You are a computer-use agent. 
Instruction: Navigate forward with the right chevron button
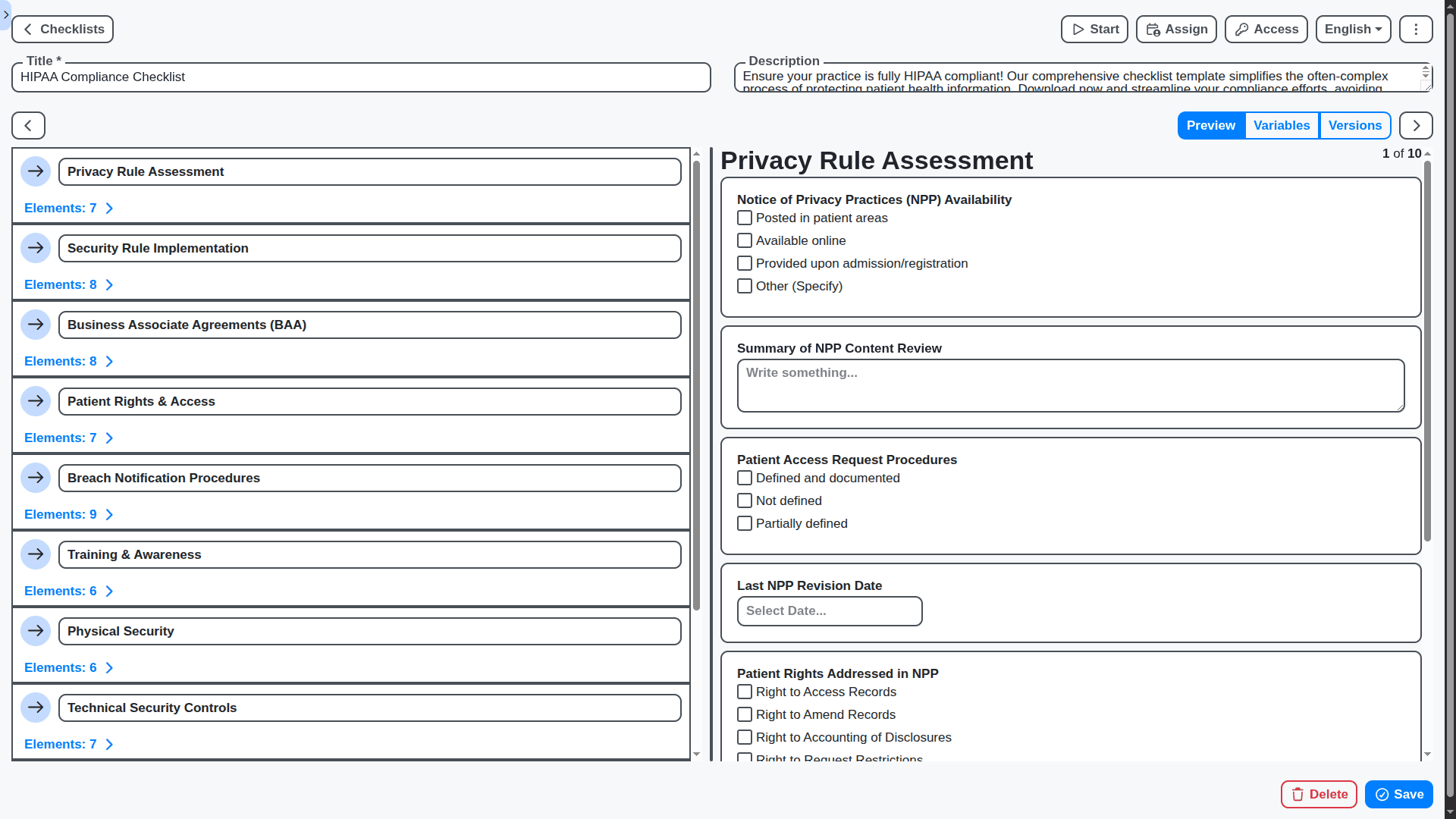tap(1415, 125)
